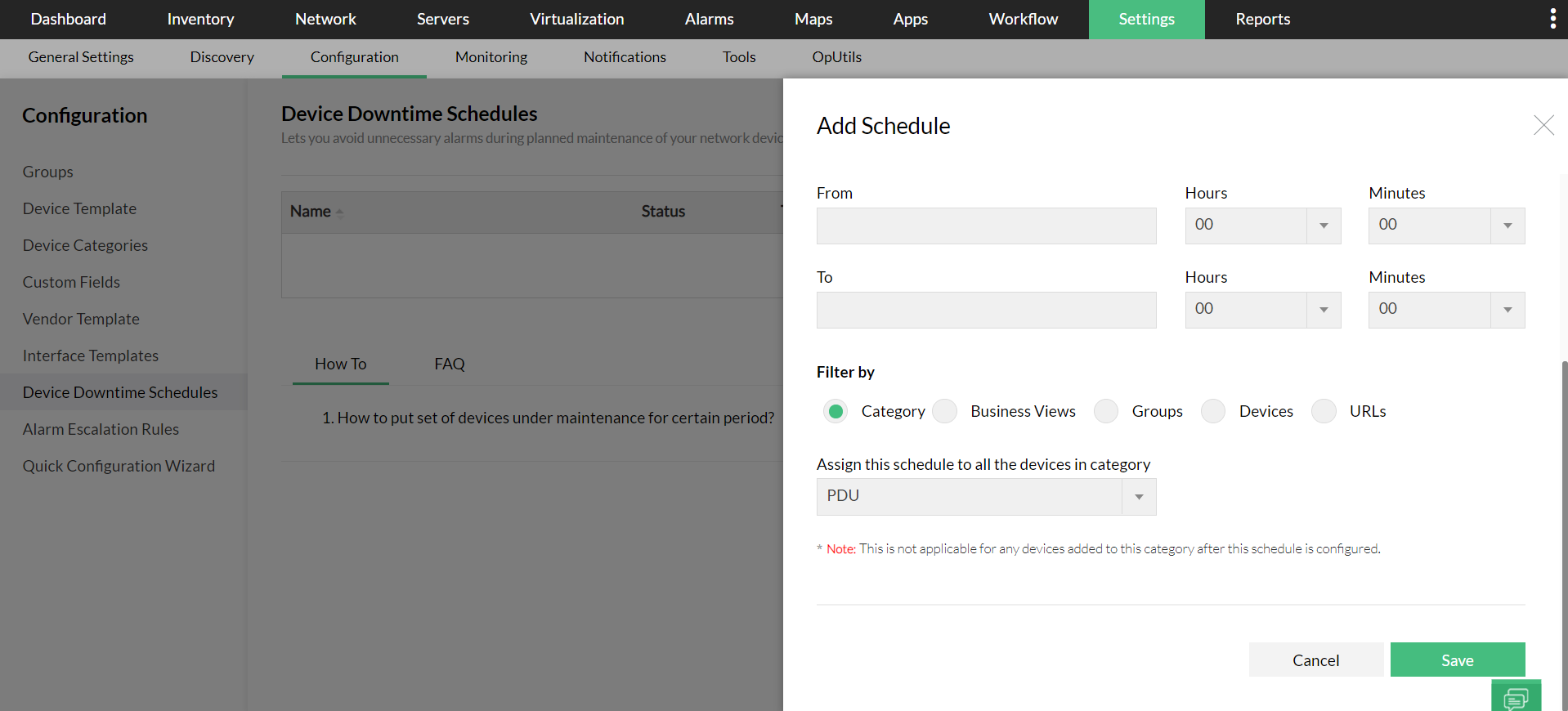Viewport: 1568px width, 711px height.
Task: Sort by the Name column arrow
Action: coord(339,212)
